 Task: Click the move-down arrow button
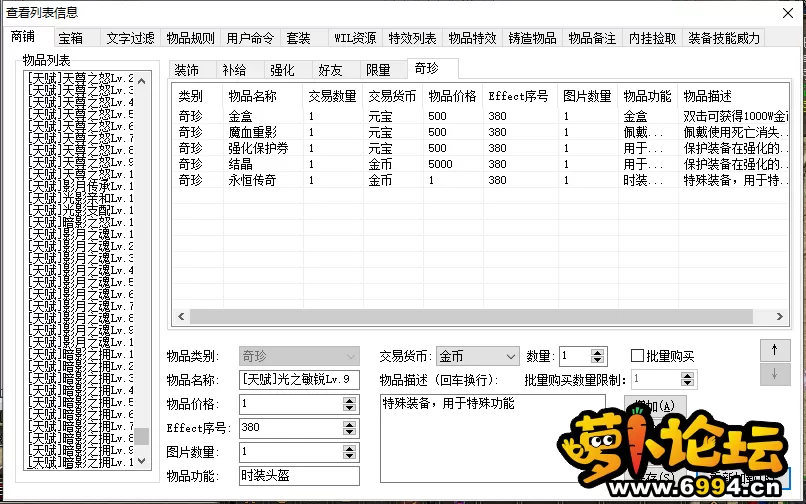(774, 374)
